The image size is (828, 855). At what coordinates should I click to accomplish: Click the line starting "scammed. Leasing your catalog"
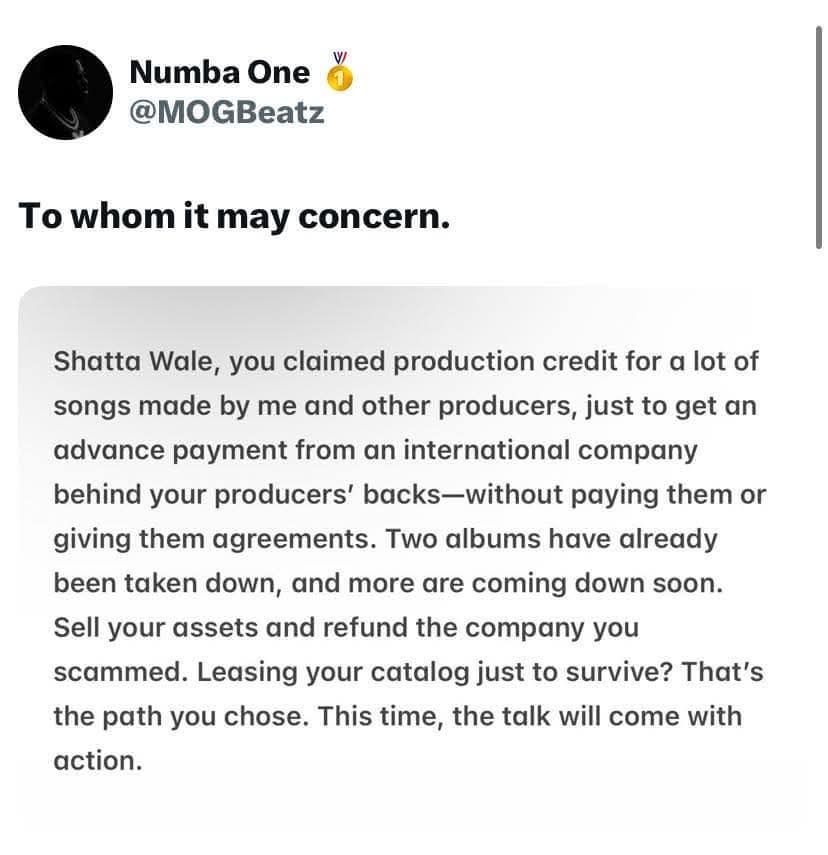point(409,672)
